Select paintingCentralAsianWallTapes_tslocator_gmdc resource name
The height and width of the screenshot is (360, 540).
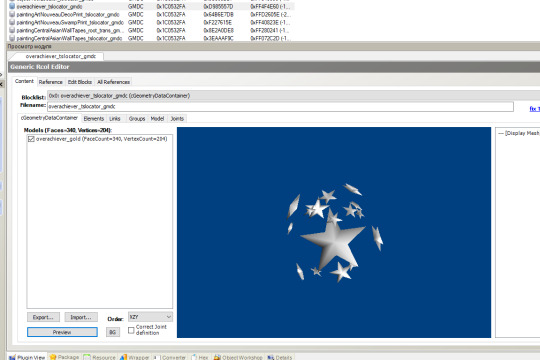(x=69, y=38)
